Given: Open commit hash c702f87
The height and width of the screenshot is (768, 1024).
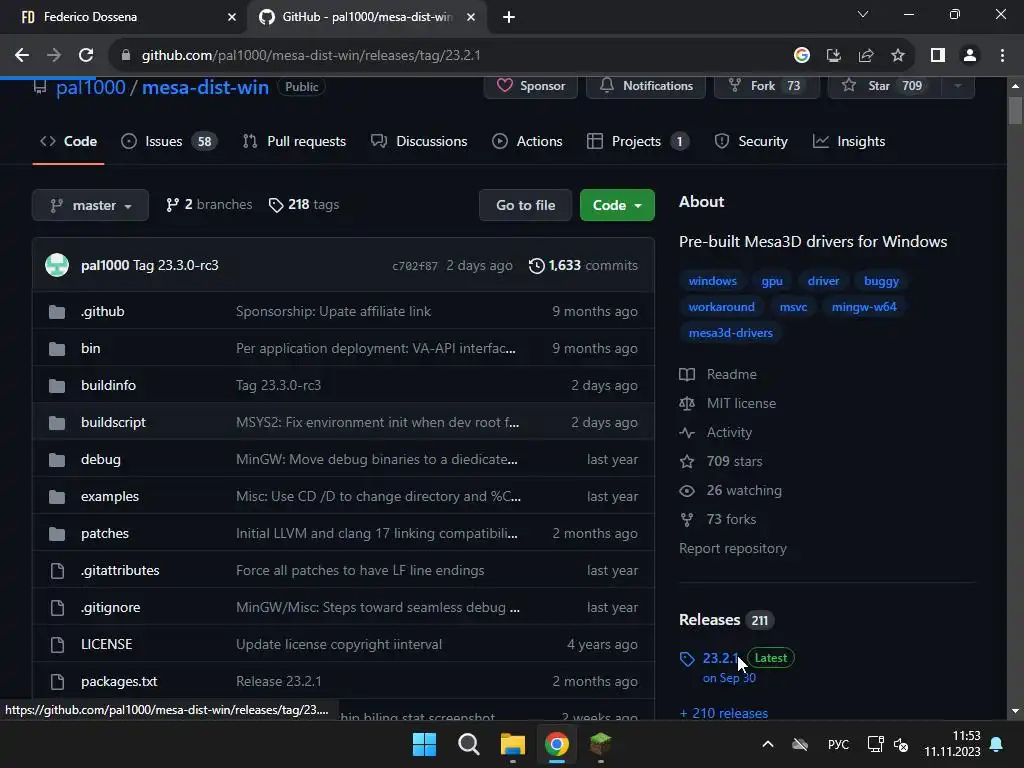Looking at the screenshot, I should pyautogui.click(x=415, y=266).
